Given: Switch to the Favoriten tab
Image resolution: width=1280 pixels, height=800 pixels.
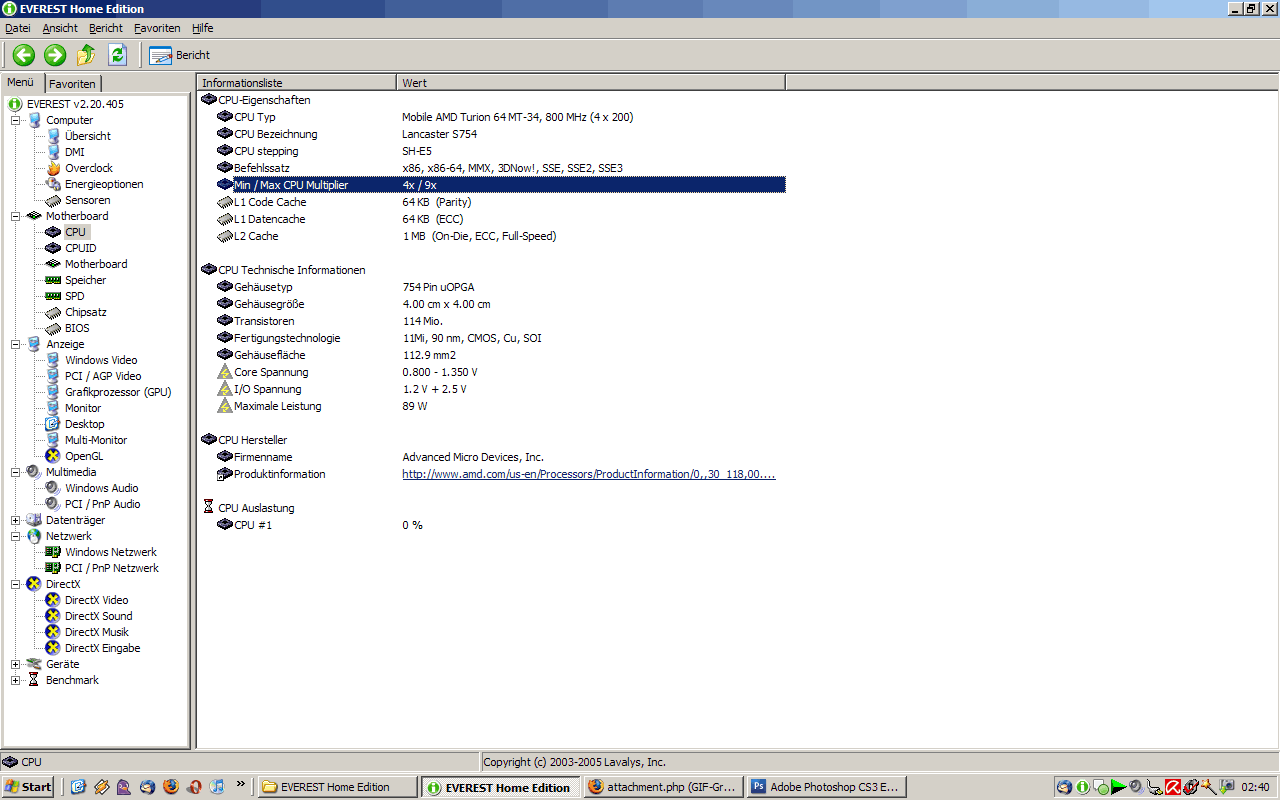Looking at the screenshot, I should click(x=73, y=84).
